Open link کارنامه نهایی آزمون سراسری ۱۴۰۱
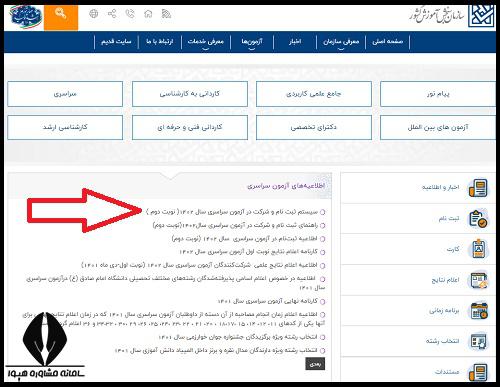Viewport: 500px width, 387px height. point(268,301)
